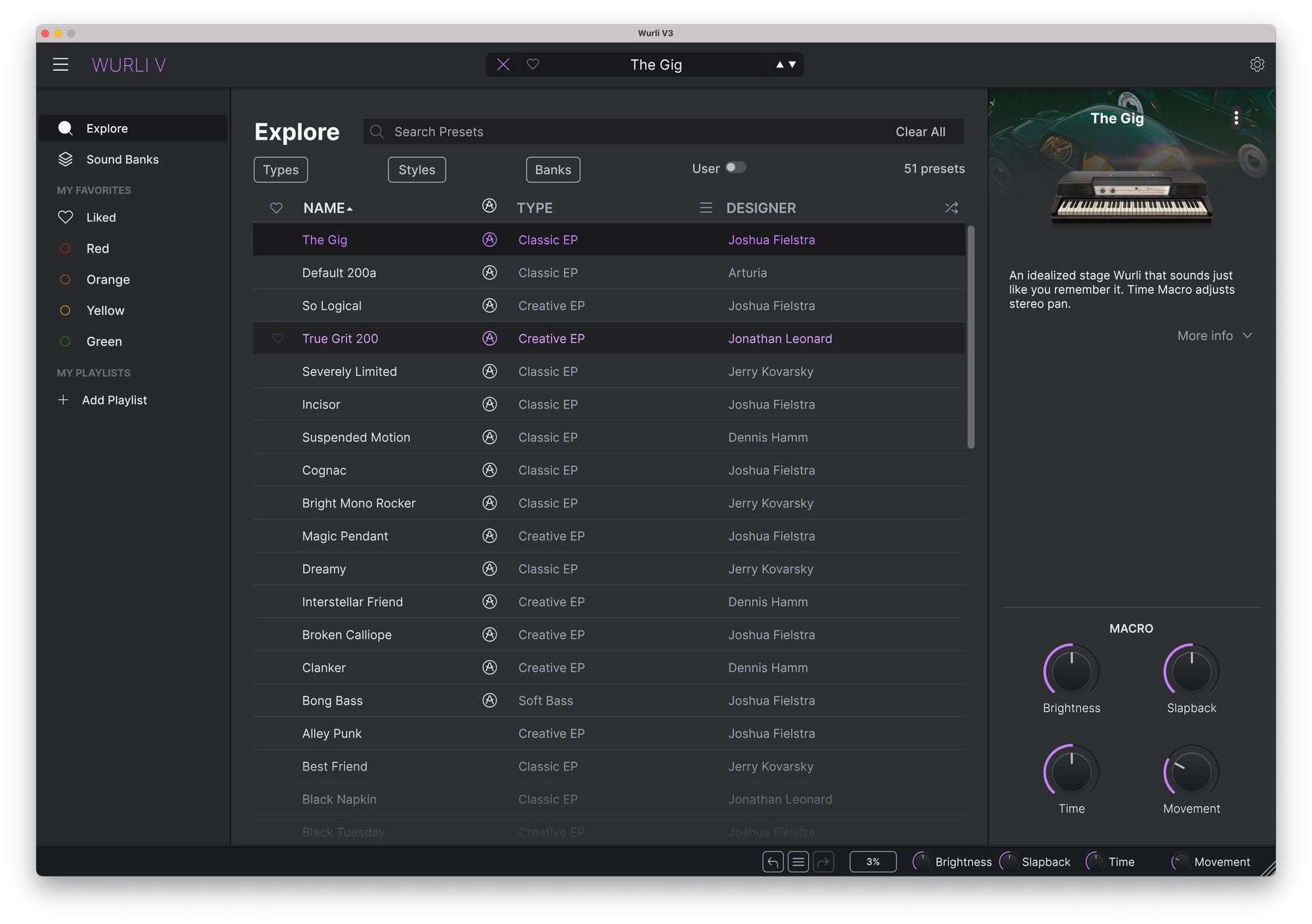Toggle heart on True Grit 200 row
The height and width of the screenshot is (924, 1312).
tap(277, 338)
